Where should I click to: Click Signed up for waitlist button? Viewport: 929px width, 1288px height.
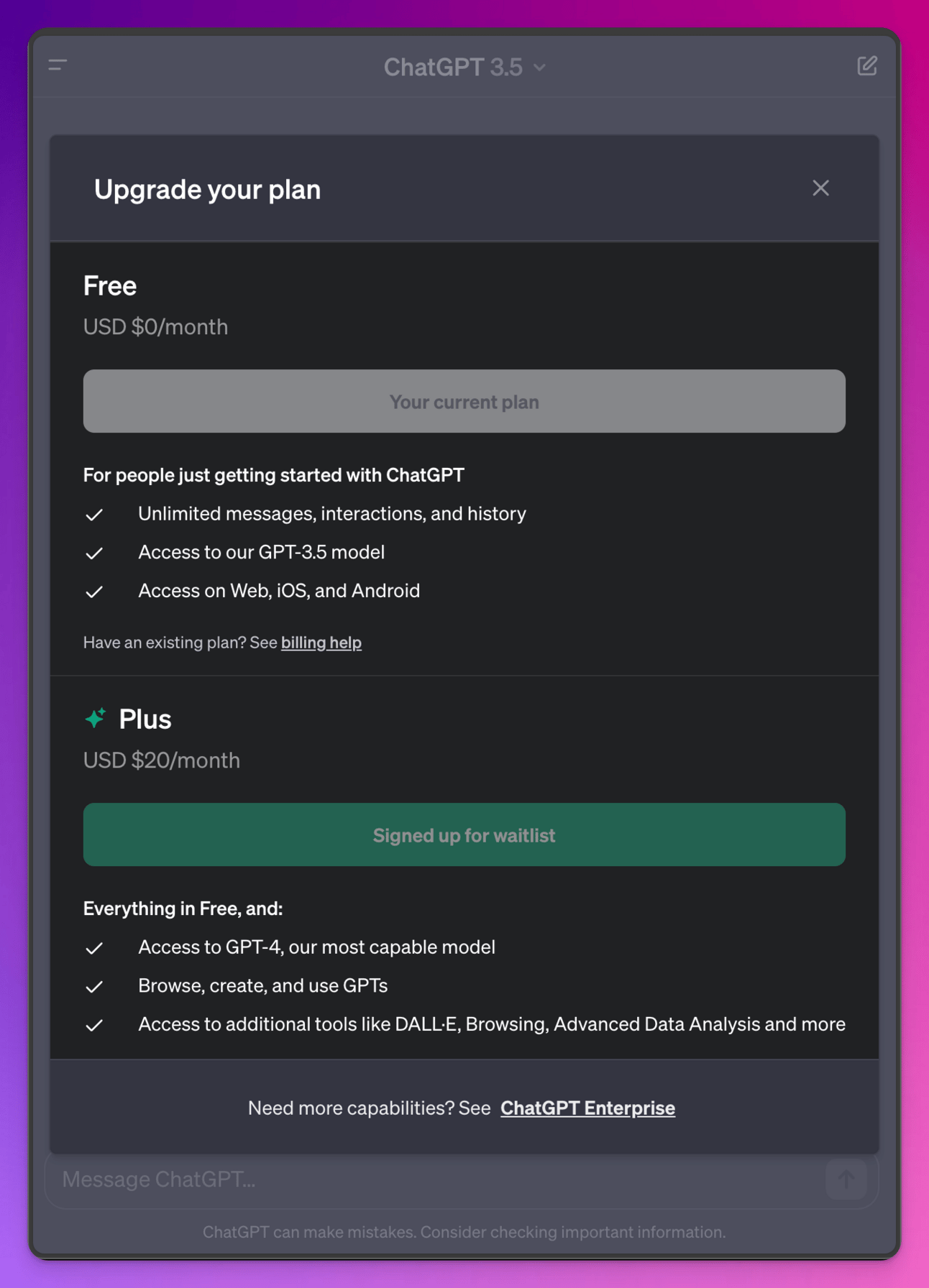464,834
